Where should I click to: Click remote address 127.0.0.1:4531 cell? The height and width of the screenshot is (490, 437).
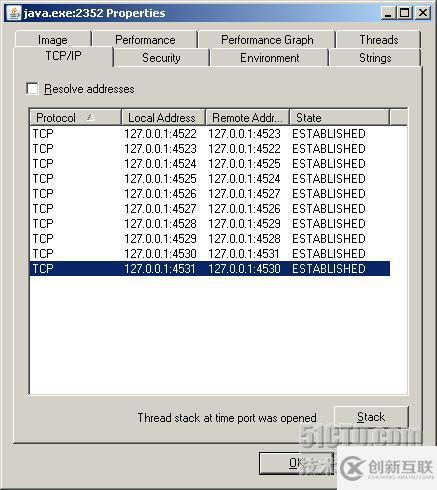point(244,254)
